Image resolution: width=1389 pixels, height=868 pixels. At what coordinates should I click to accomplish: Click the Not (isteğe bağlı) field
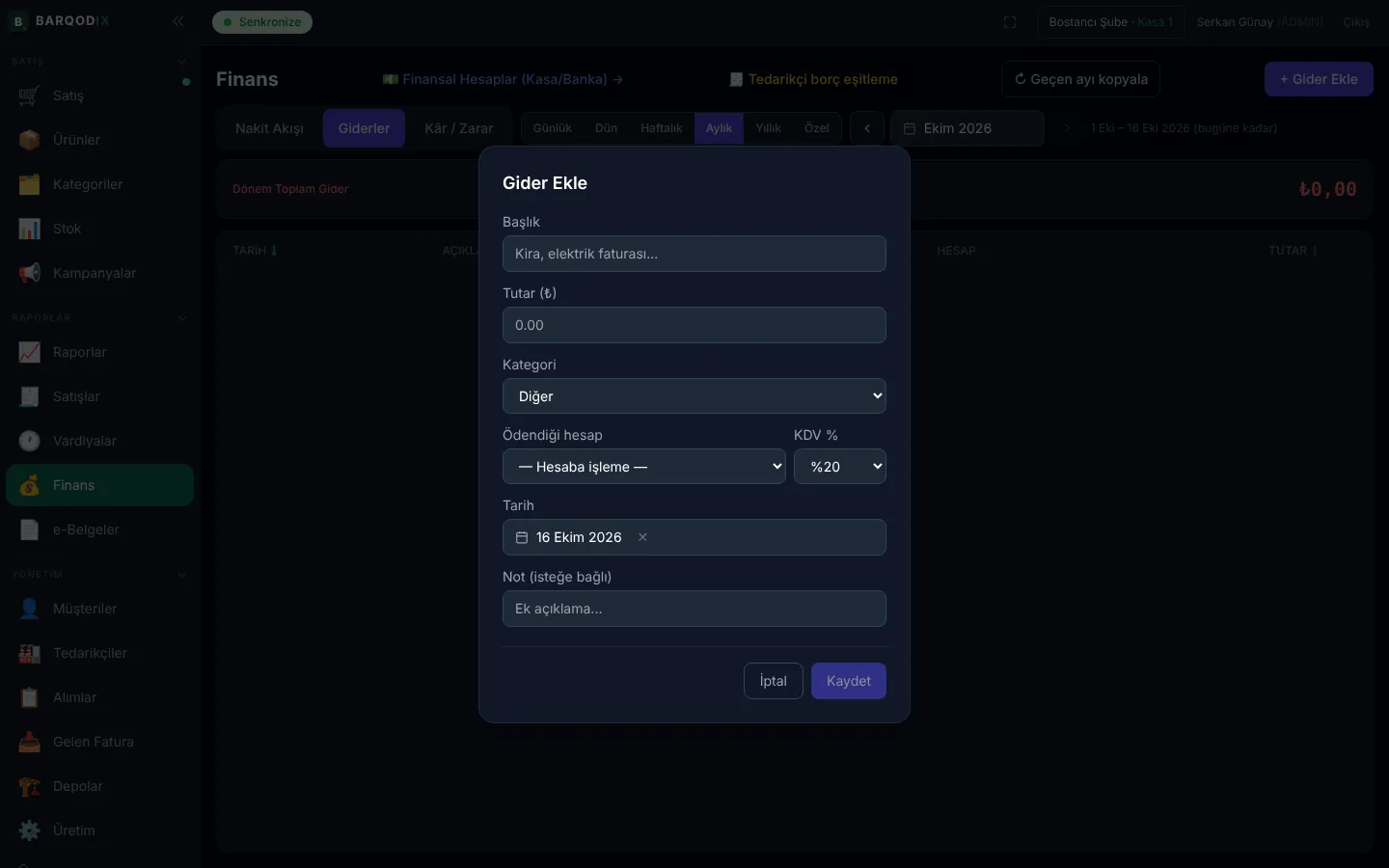(694, 609)
